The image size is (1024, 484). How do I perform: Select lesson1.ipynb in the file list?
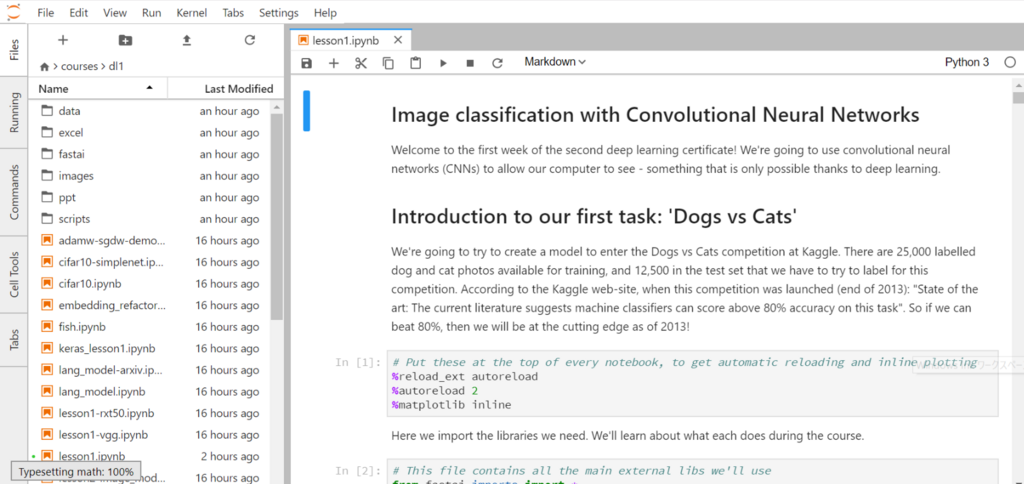[149, 456]
